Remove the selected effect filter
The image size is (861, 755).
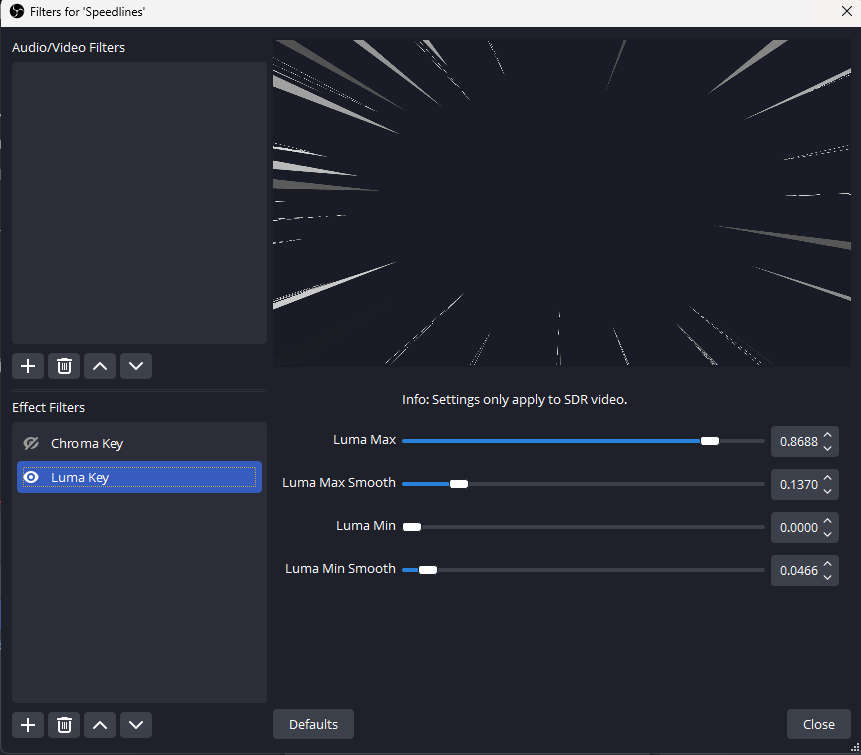pyautogui.click(x=63, y=724)
